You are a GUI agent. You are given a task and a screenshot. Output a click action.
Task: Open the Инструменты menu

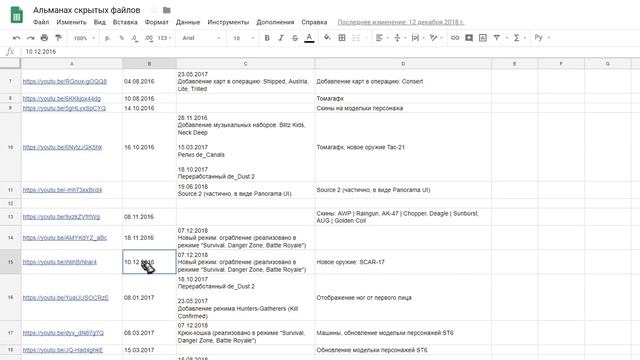228,22
